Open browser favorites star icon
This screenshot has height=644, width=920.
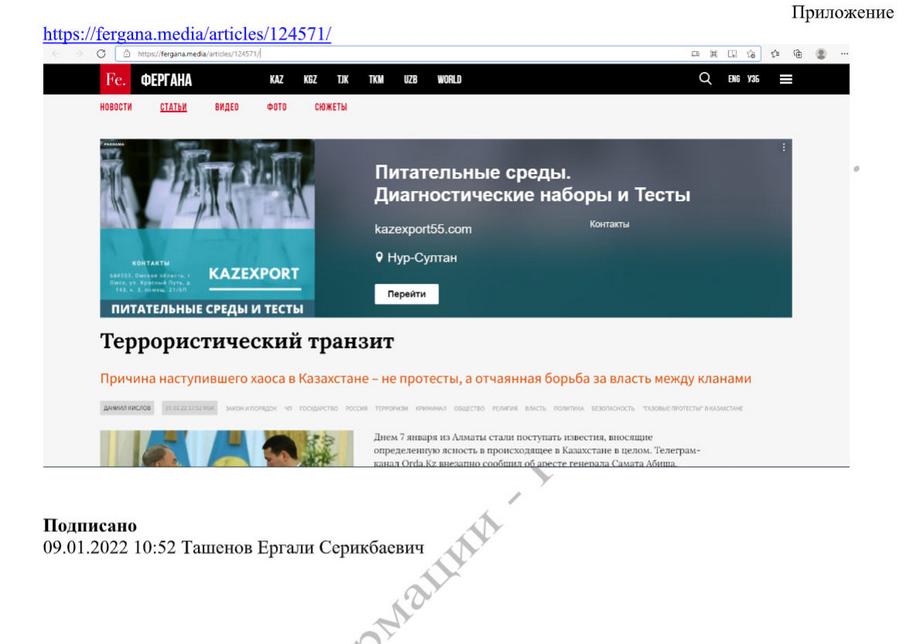[775, 53]
